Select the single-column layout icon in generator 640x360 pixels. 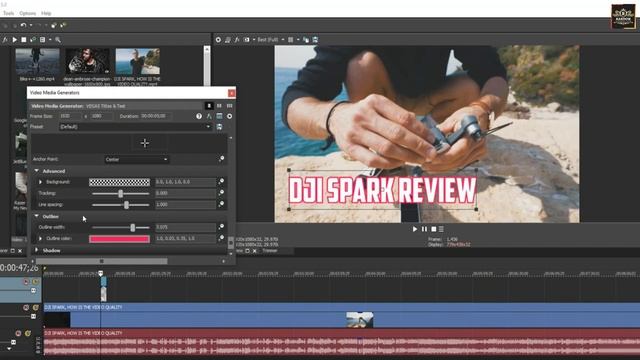pyautogui.click(x=209, y=106)
